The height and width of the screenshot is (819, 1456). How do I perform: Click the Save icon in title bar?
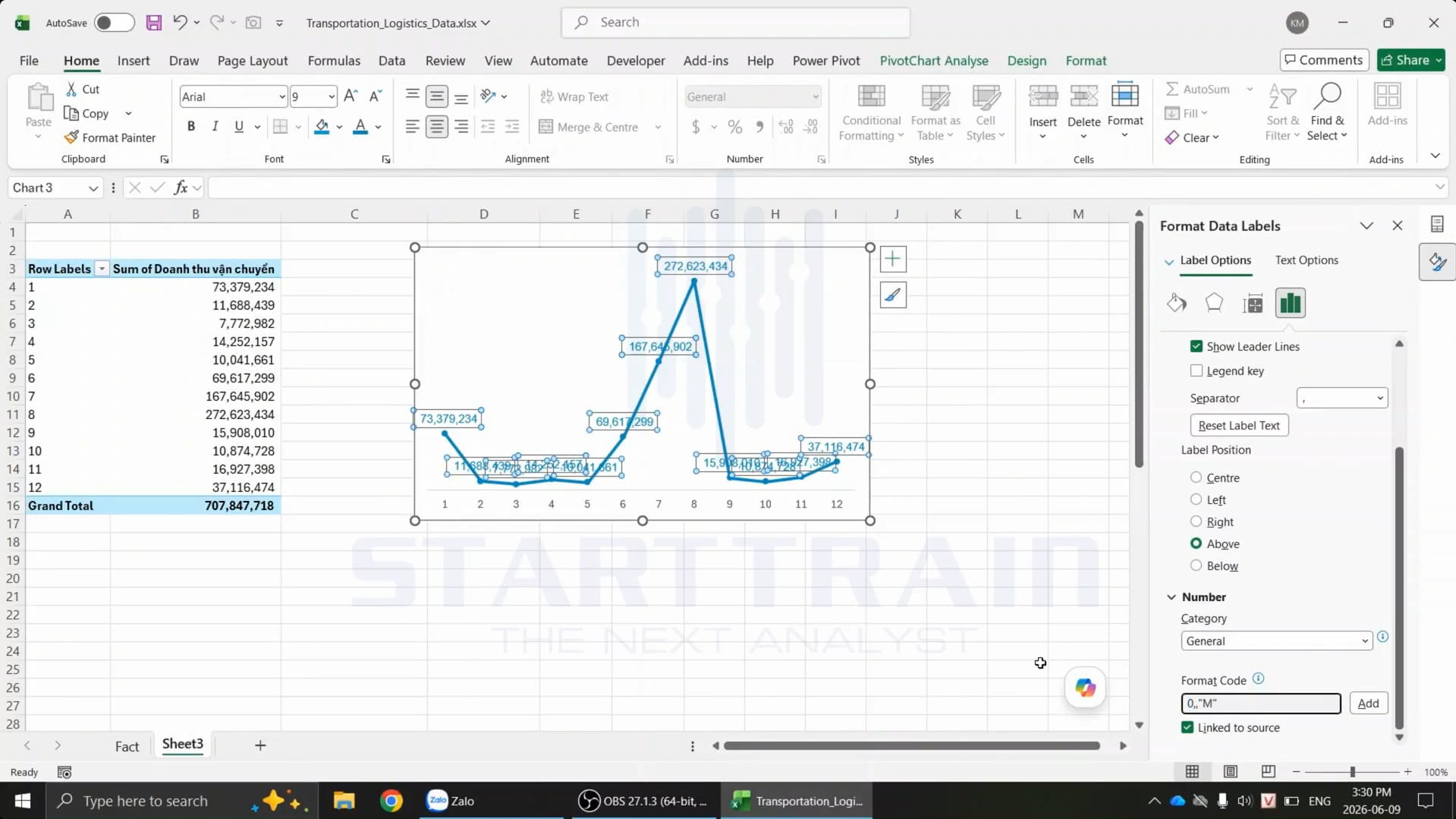pos(154,23)
